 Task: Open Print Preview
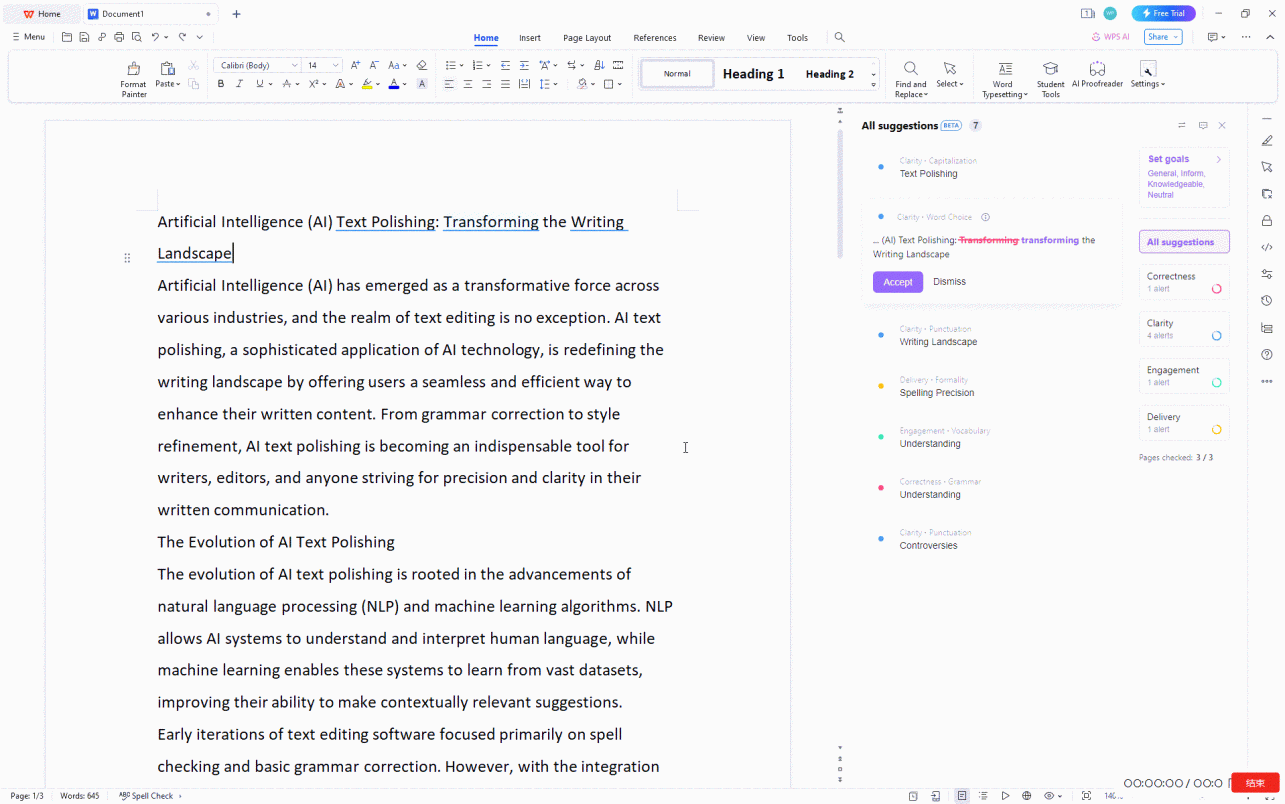136,37
